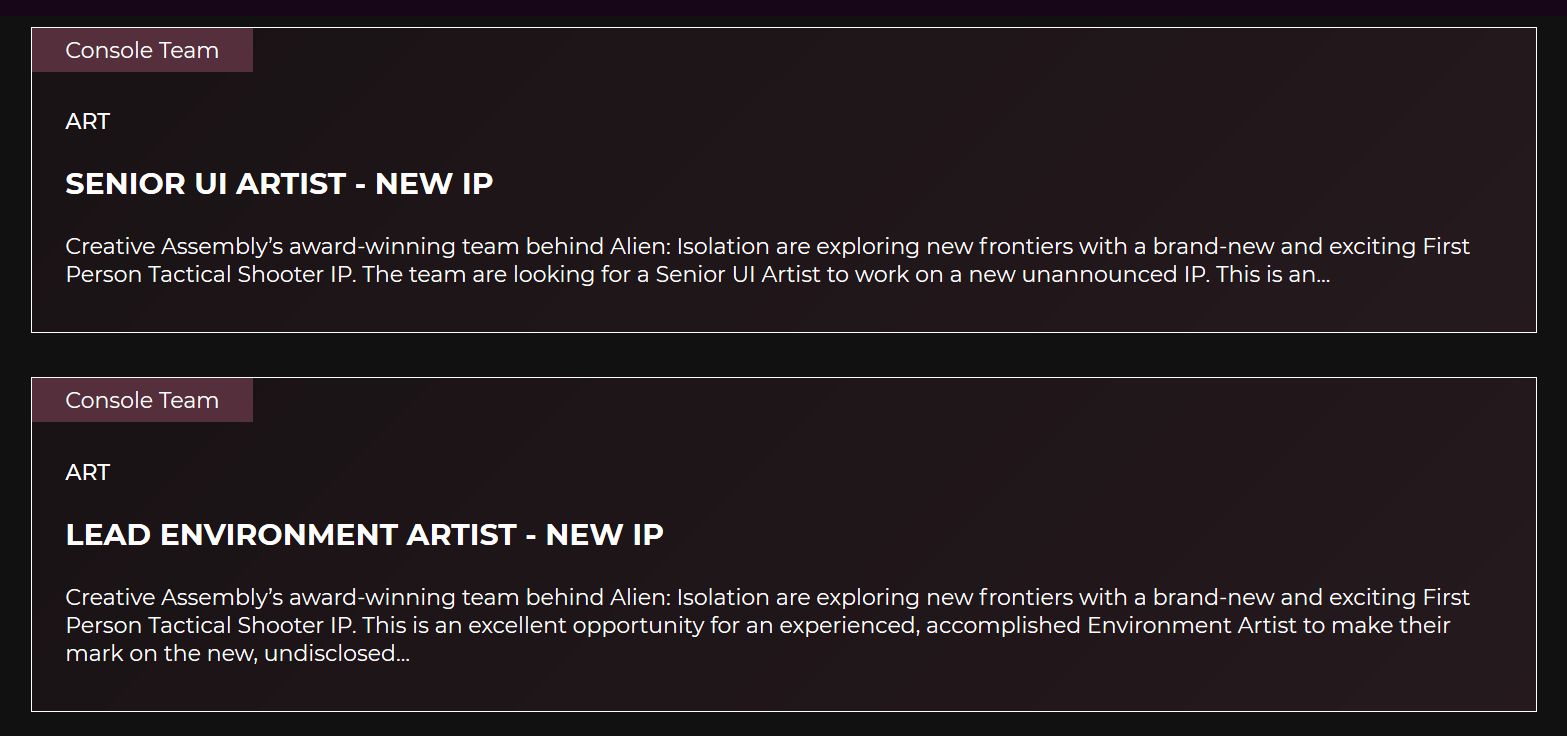The image size is (1567, 736).
Task: Open the Senior UI Artist - New IP listing
Action: [279, 184]
